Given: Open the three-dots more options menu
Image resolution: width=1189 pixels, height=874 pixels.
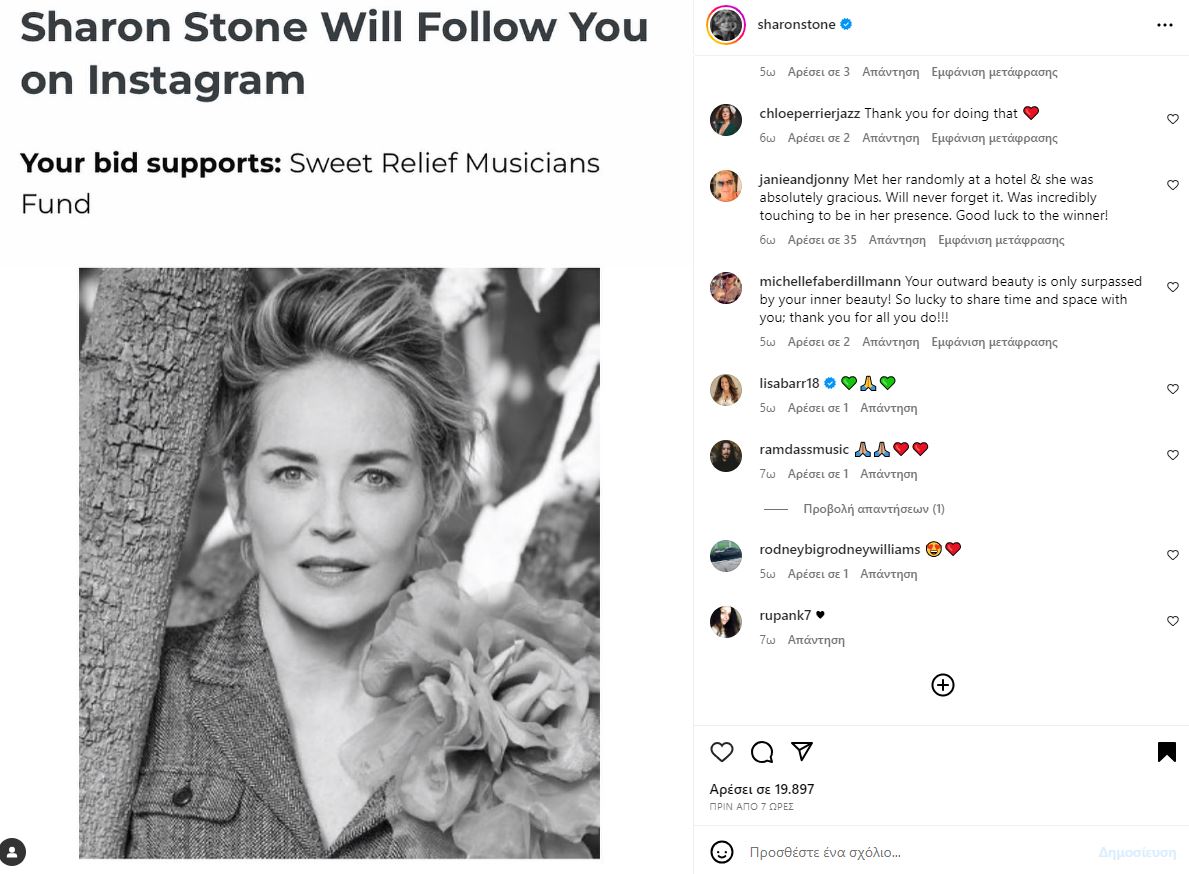Looking at the screenshot, I should pyautogui.click(x=1164, y=25).
